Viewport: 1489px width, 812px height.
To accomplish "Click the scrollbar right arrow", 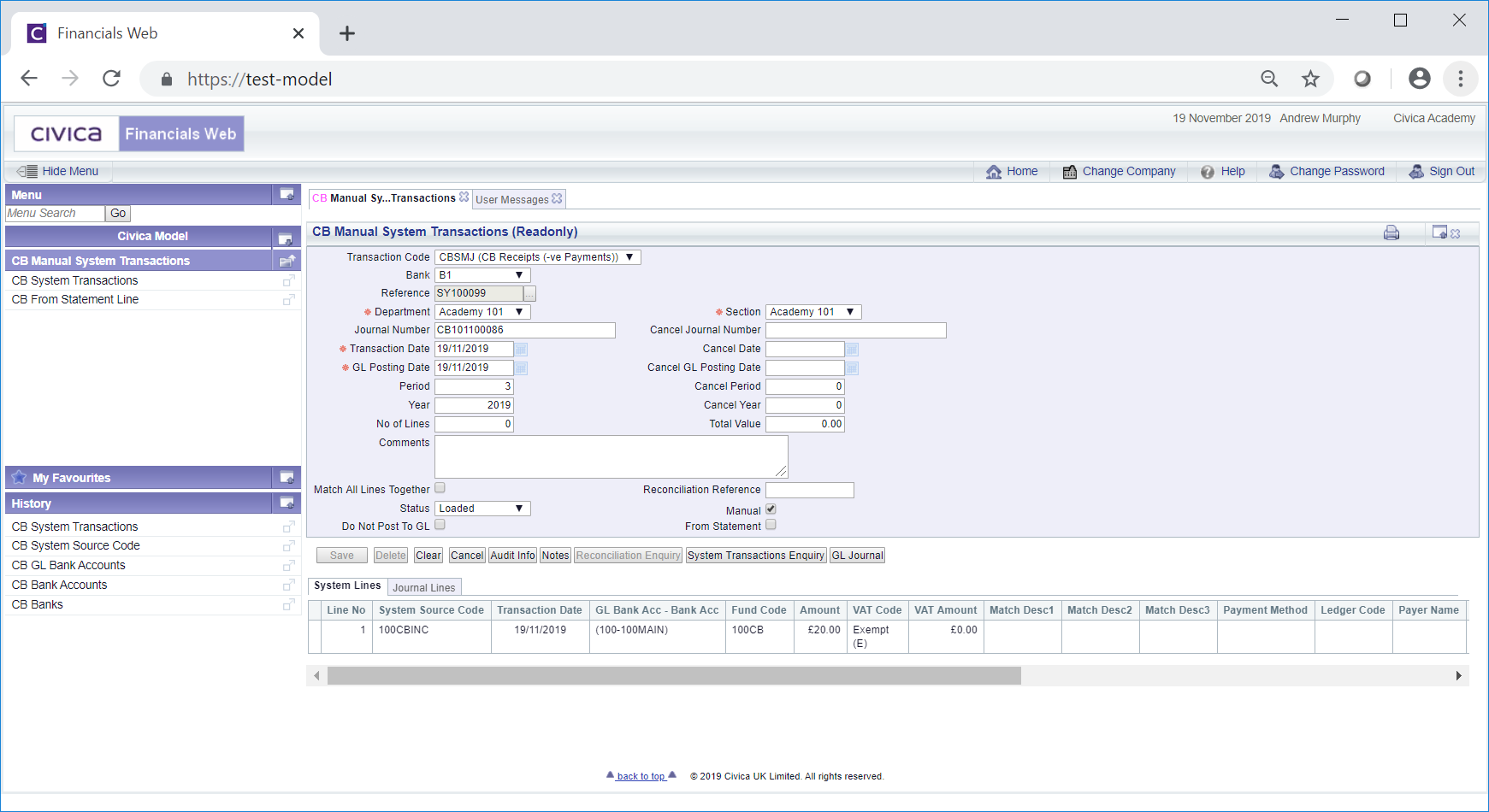I will click(1459, 676).
